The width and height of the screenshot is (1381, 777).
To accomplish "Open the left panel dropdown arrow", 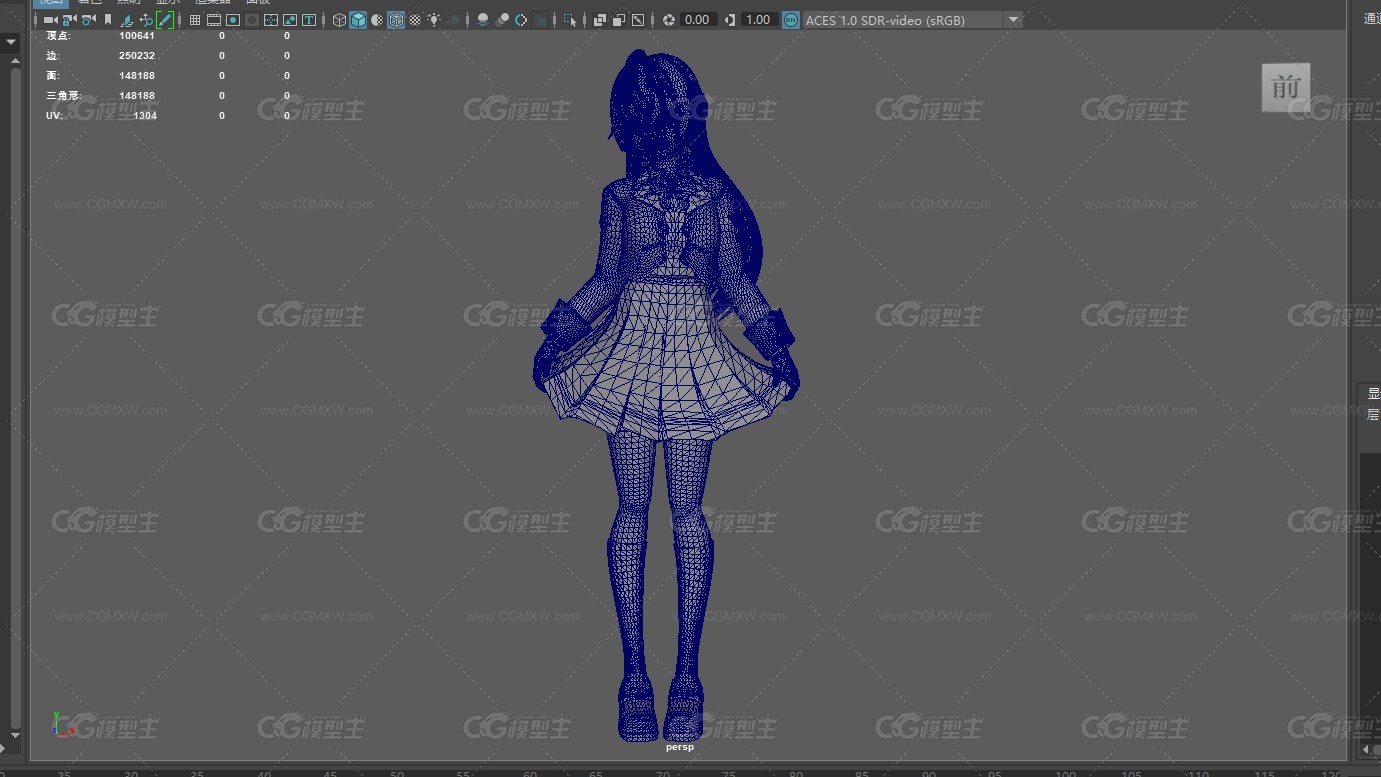I will (10, 43).
